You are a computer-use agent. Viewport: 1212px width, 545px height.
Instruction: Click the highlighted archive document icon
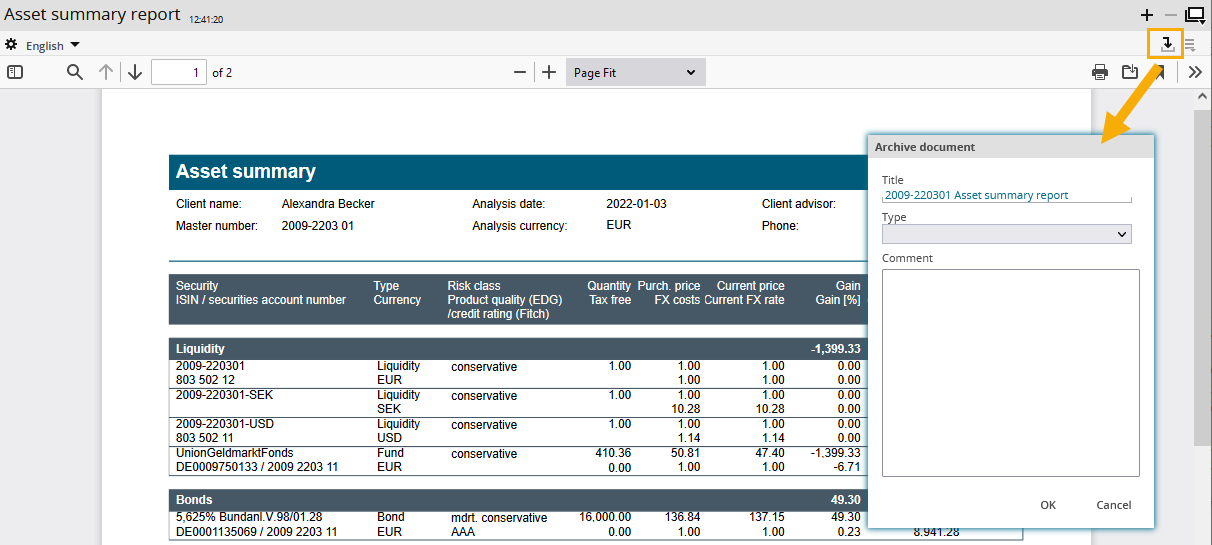(1166, 44)
